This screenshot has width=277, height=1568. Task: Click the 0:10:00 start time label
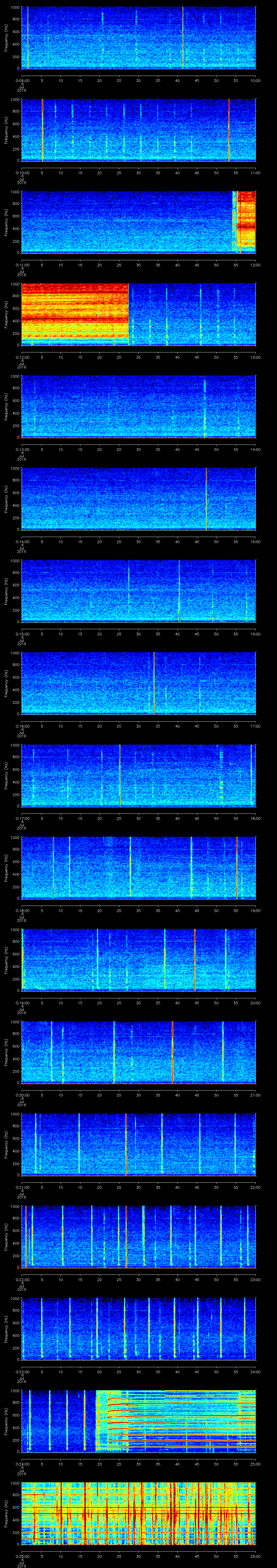tap(22, 173)
